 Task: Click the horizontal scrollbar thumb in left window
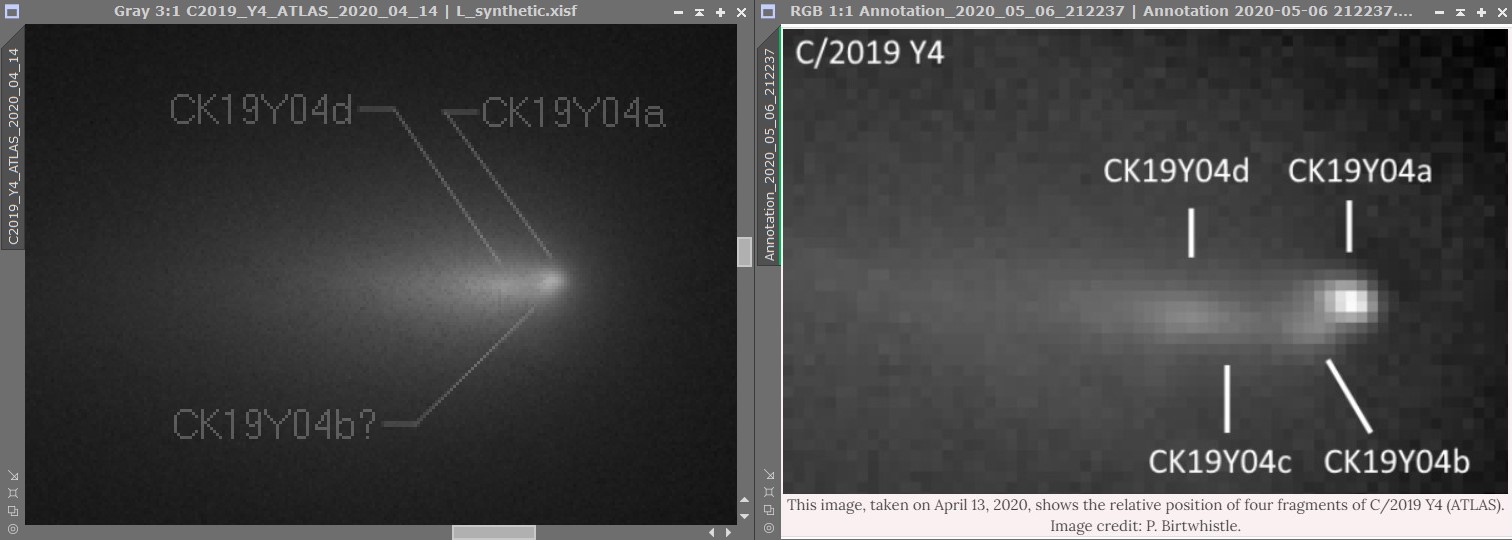click(x=493, y=532)
